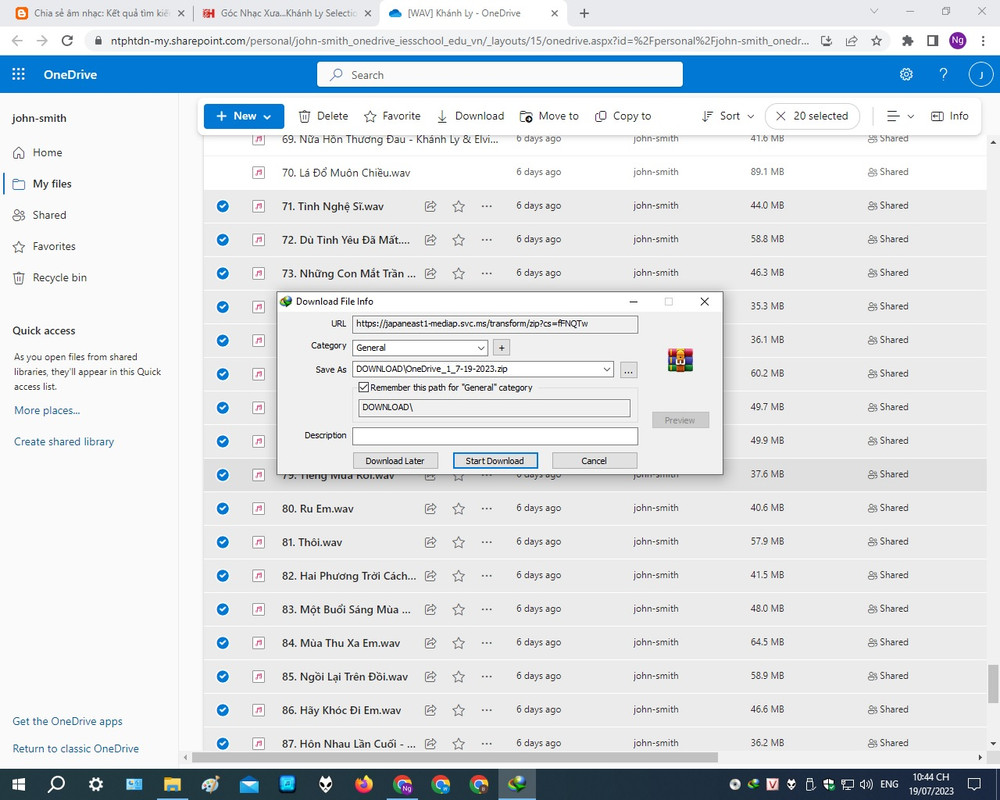Screen dimensions: 1000x800
Task: Open the Sort dropdown
Action: (728, 116)
